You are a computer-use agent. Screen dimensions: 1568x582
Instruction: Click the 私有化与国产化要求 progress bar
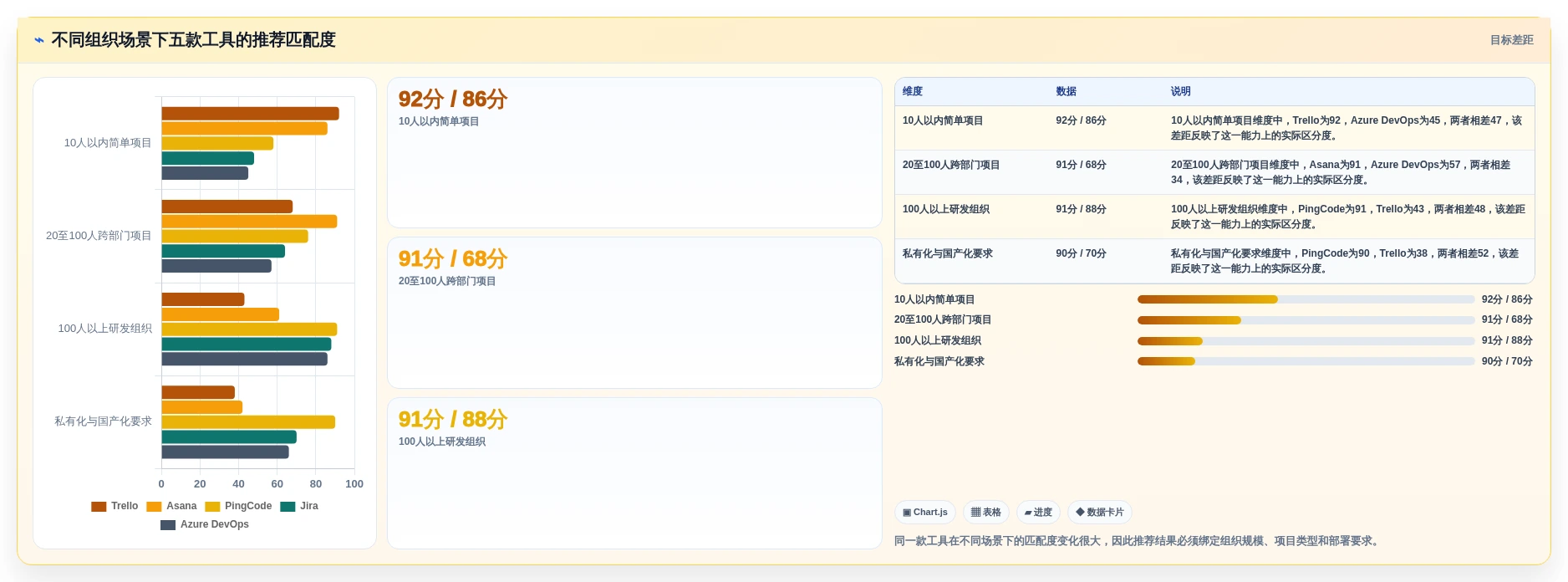[1306, 361]
